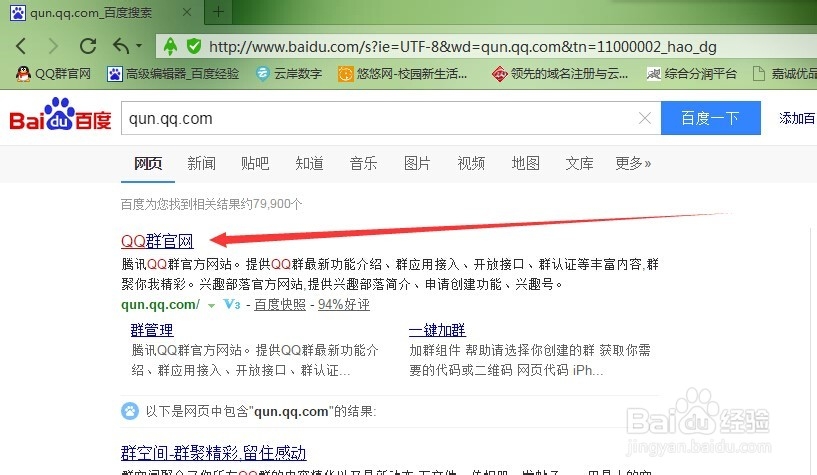Switch to the 地图 tab

[x=525, y=164]
